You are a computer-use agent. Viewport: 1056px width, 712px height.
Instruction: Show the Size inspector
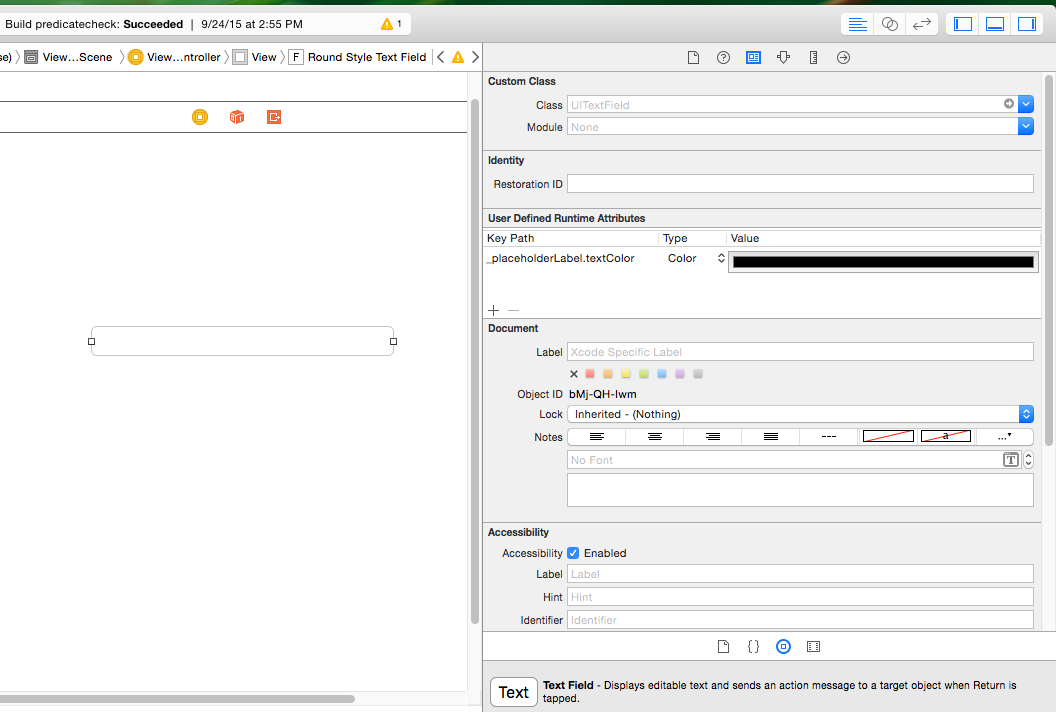point(813,58)
